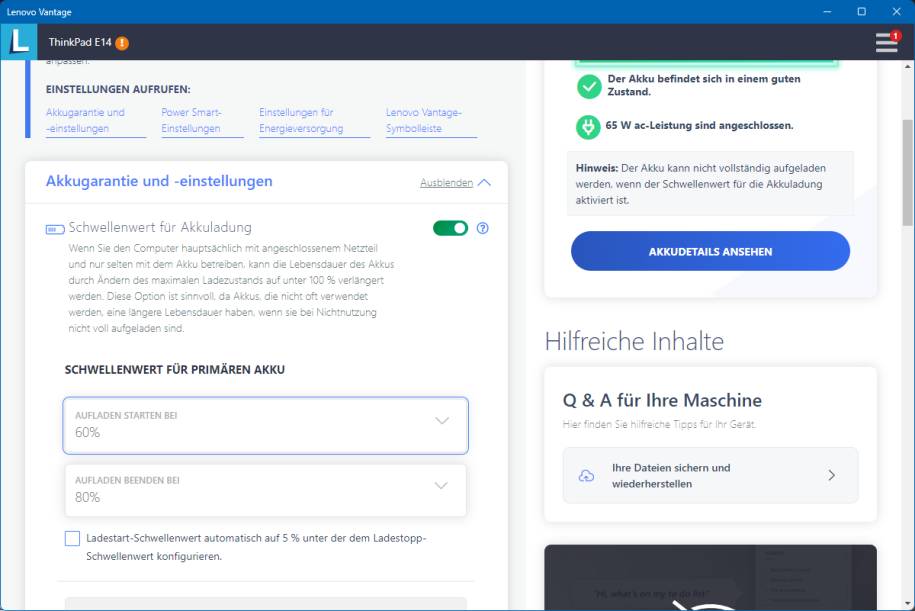
Task: Click the SCHWELLENWERT FÜR PRIMÄREN AKKU label
Action: tap(174, 370)
